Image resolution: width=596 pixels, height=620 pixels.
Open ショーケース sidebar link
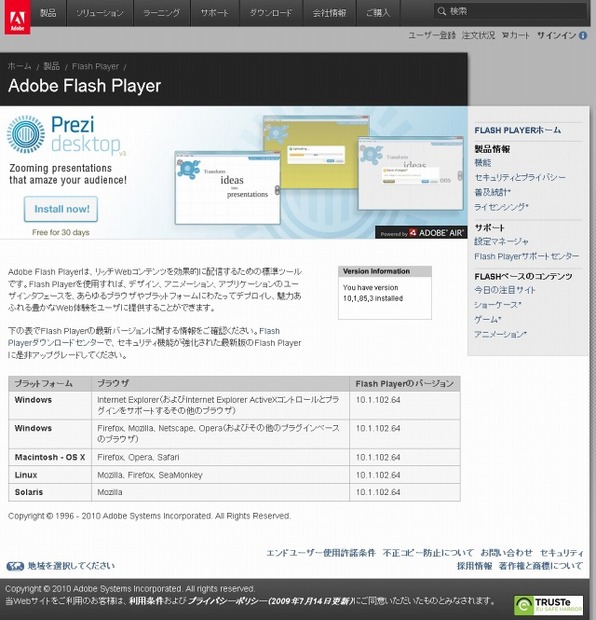point(498,305)
